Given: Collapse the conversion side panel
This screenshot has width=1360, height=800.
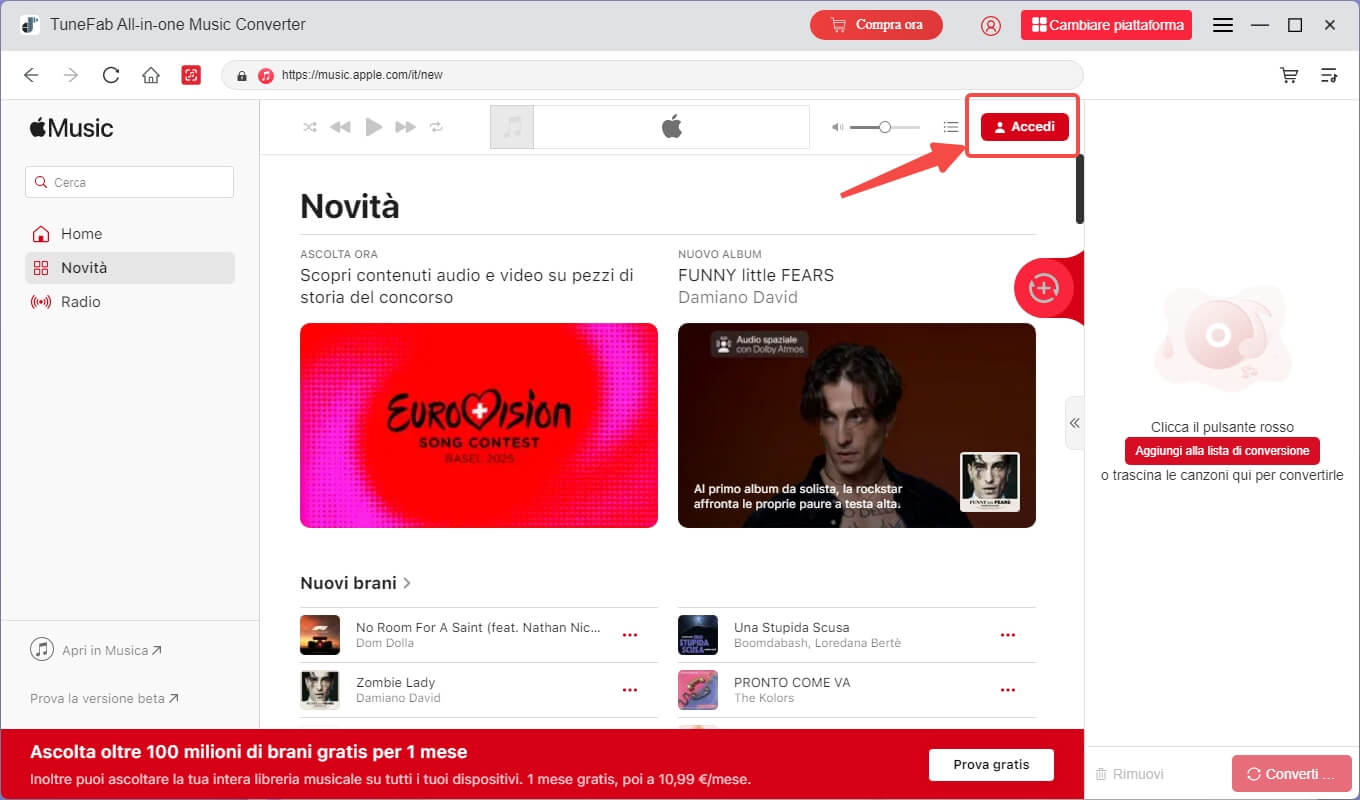Looking at the screenshot, I should (x=1074, y=423).
